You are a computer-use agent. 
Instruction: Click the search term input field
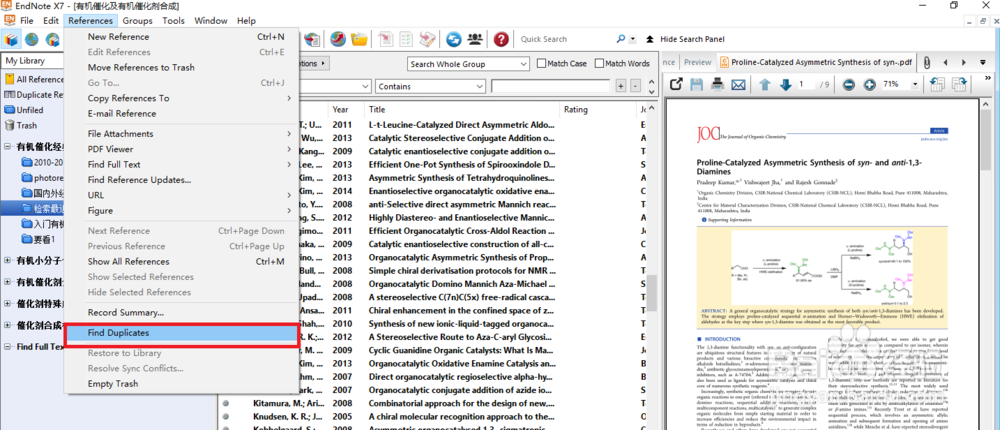click(551, 86)
